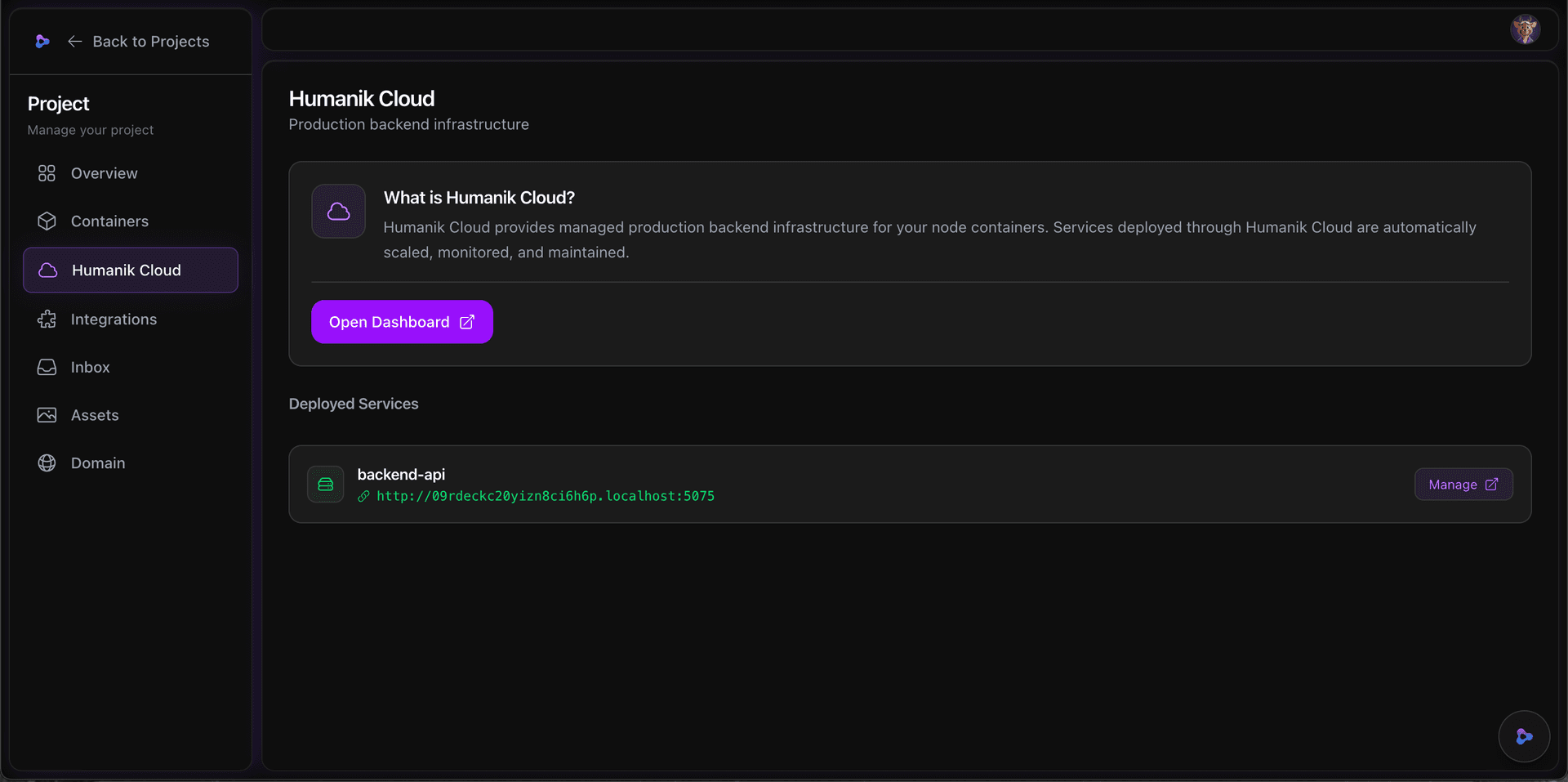
Task: Click the database icon beside backend-api
Action: (325, 484)
